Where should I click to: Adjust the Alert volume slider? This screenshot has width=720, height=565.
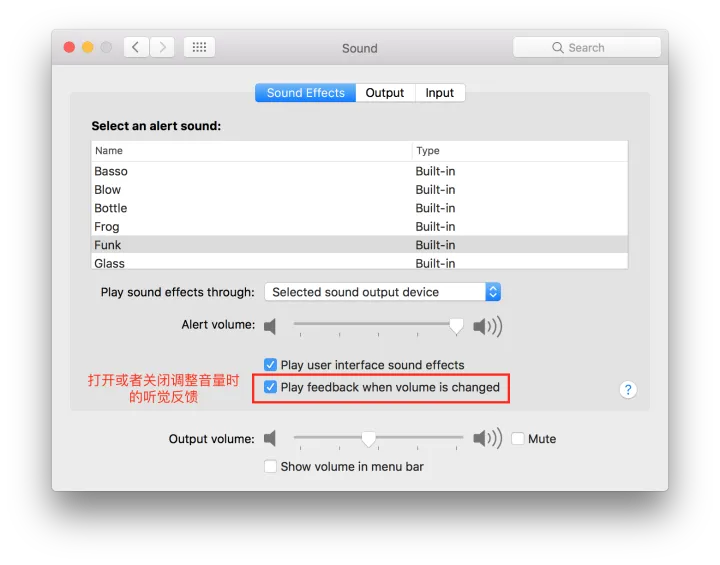pyautogui.click(x=456, y=326)
